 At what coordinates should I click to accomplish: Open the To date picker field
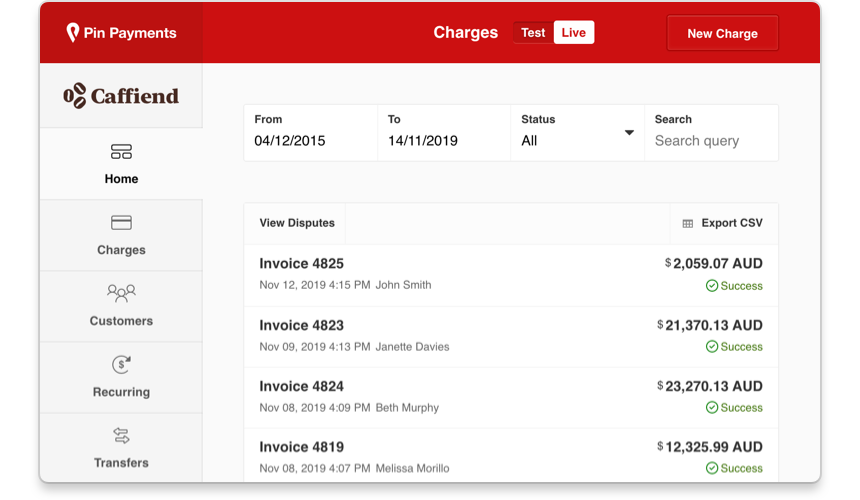[x=443, y=141]
